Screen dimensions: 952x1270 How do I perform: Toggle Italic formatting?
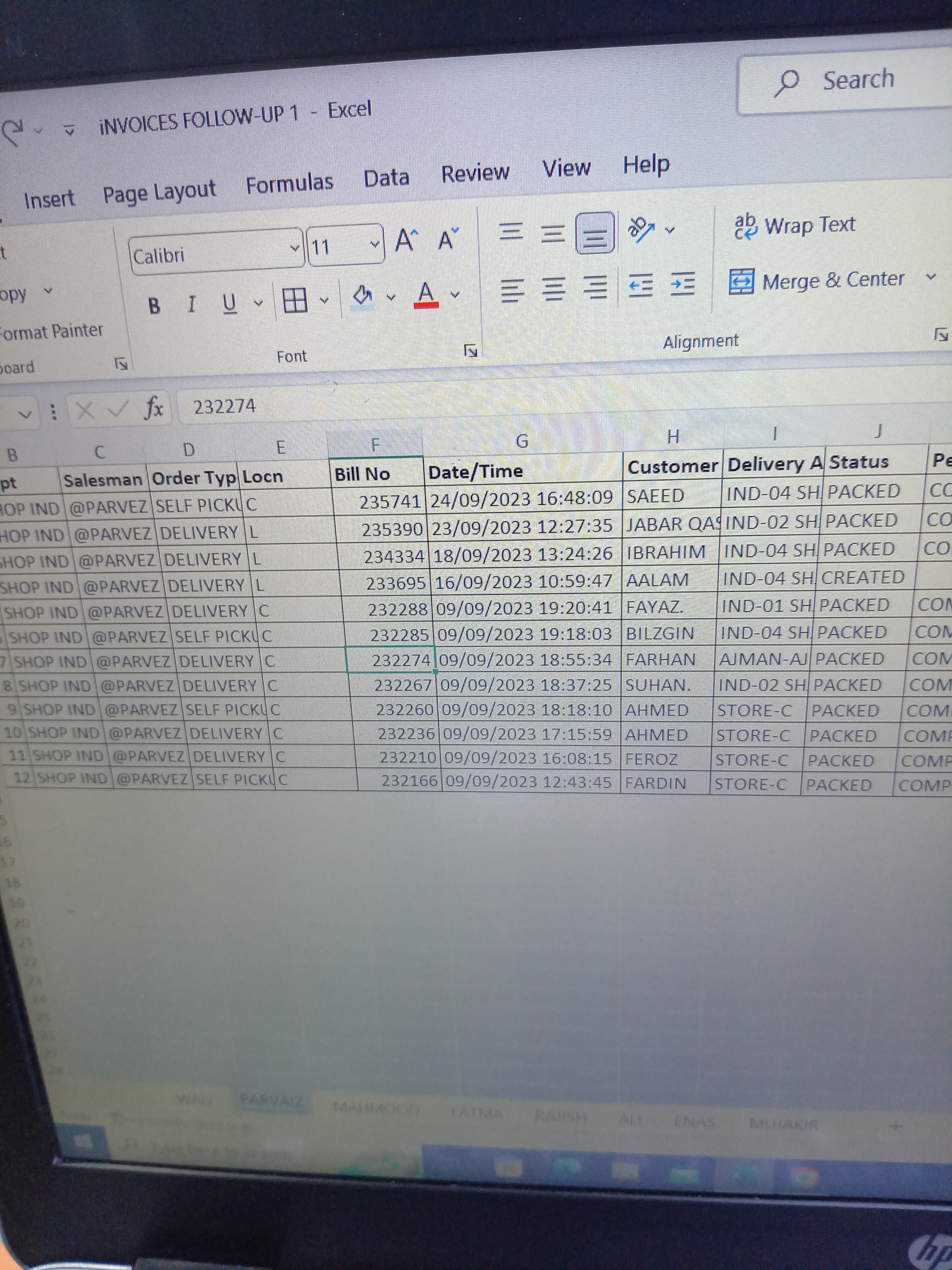point(192,304)
